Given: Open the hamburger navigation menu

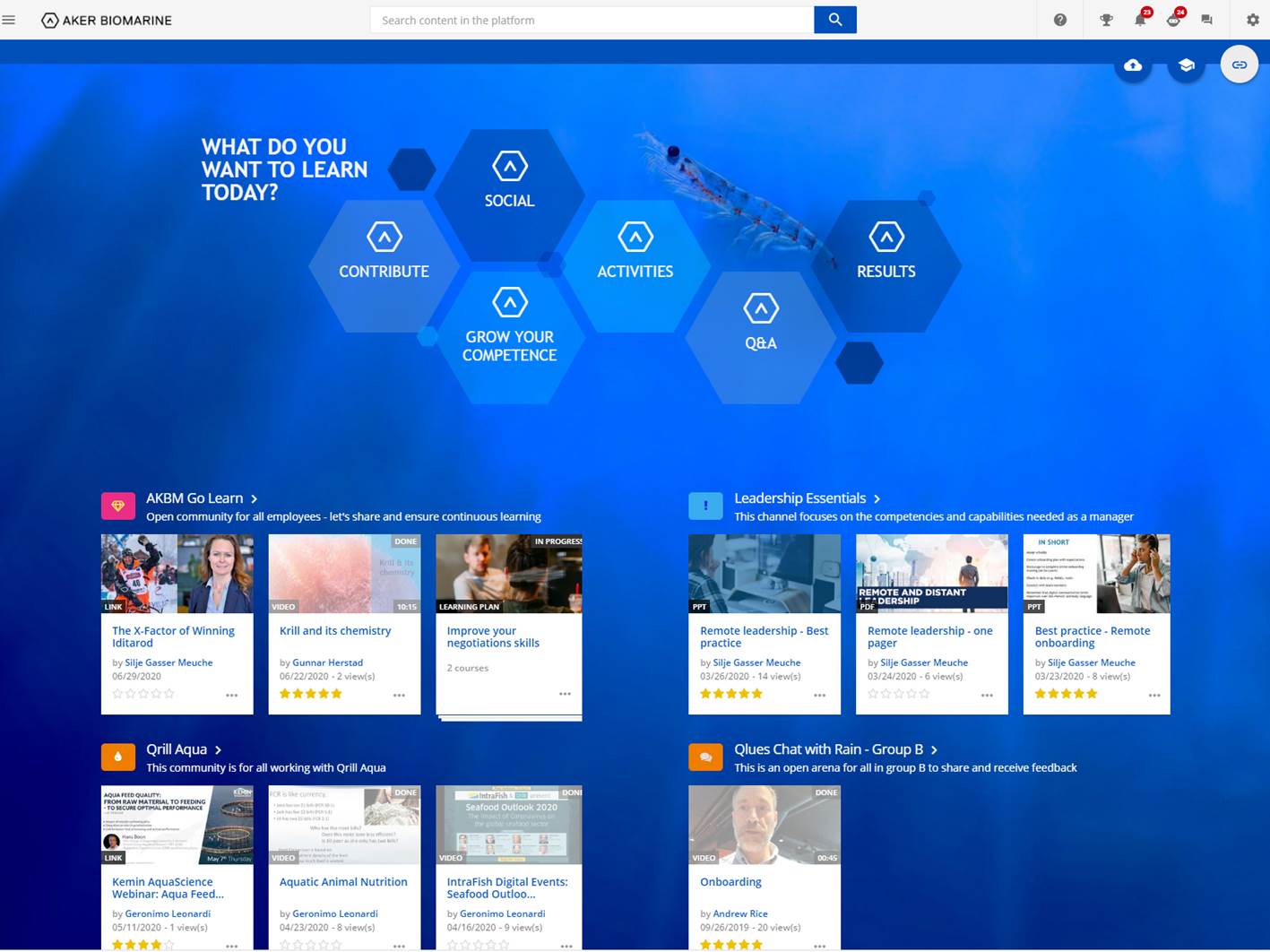Looking at the screenshot, I should click(x=8, y=20).
